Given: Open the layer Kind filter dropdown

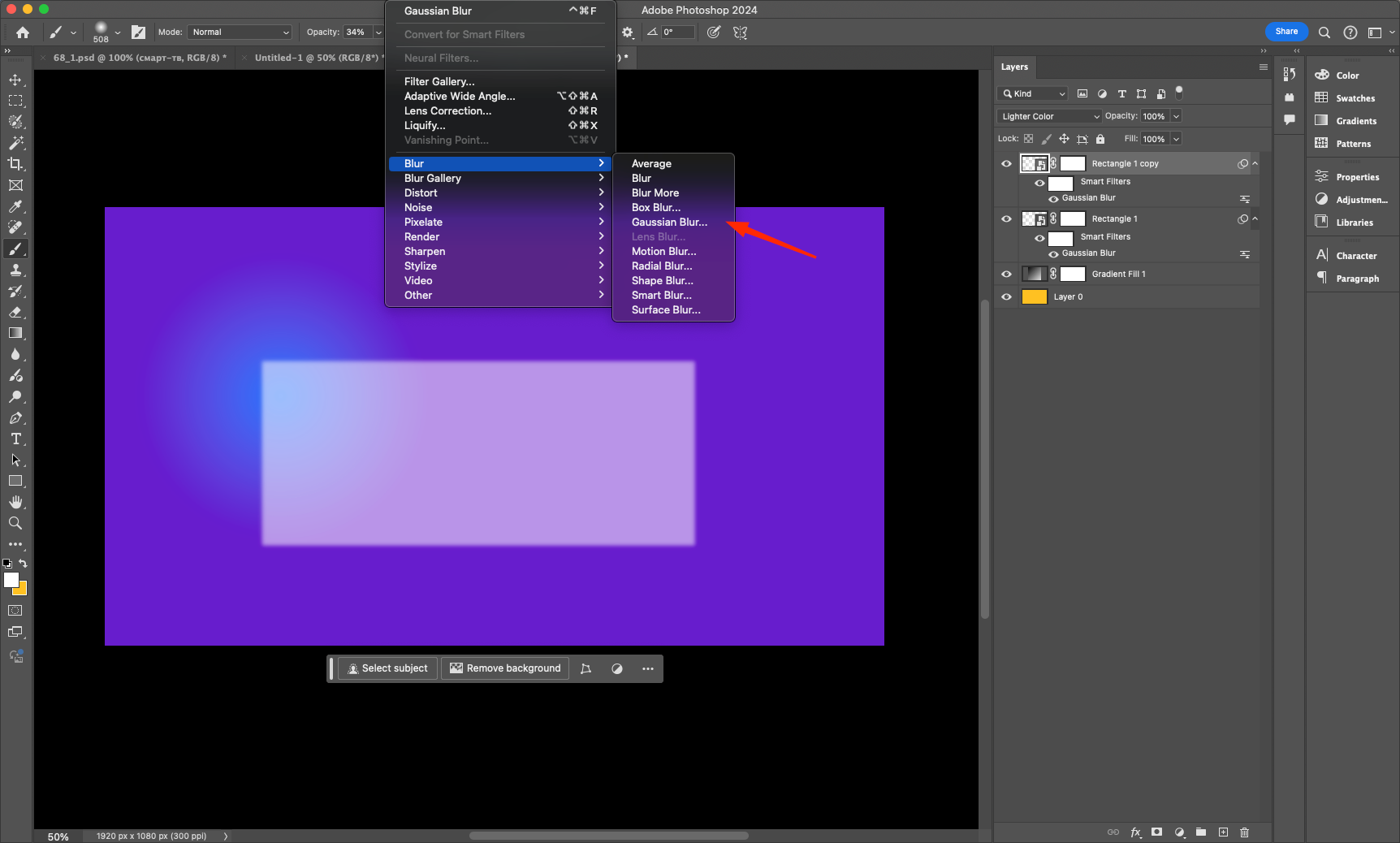Looking at the screenshot, I should click(x=1032, y=93).
